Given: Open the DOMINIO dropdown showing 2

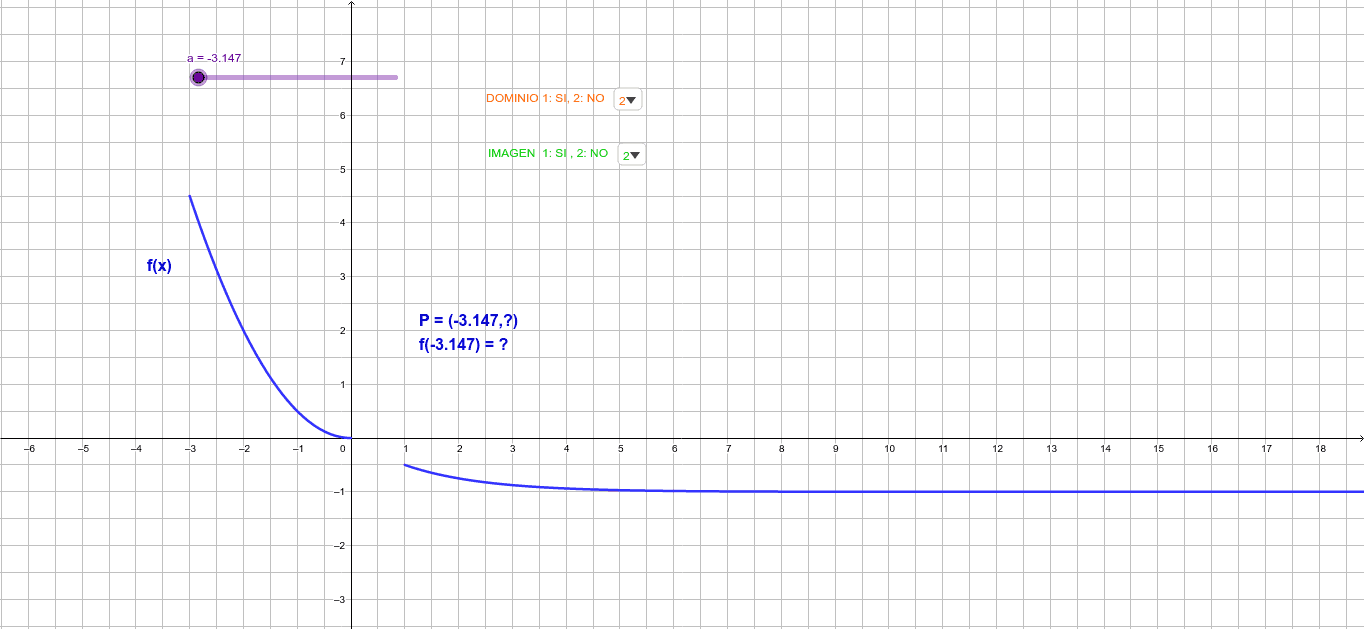Looking at the screenshot, I should (x=628, y=100).
